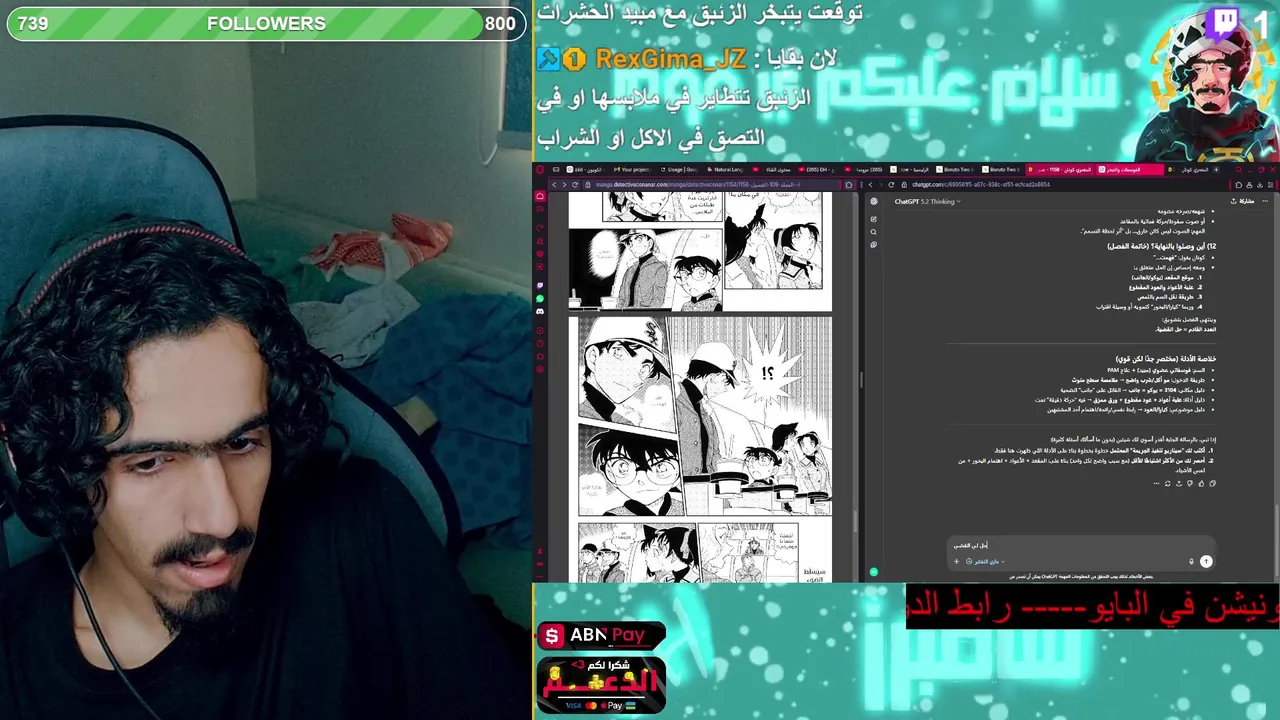
Task: Open the Discord shortcut in Opera sidebar
Action: coord(540,311)
